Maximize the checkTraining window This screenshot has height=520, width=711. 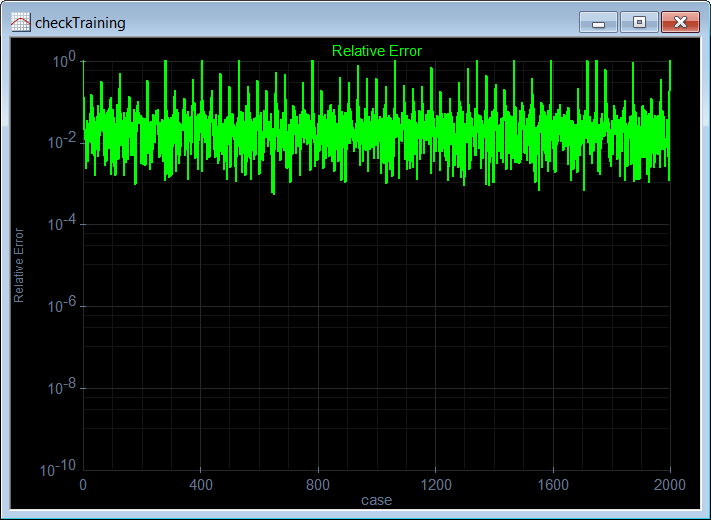pos(639,22)
